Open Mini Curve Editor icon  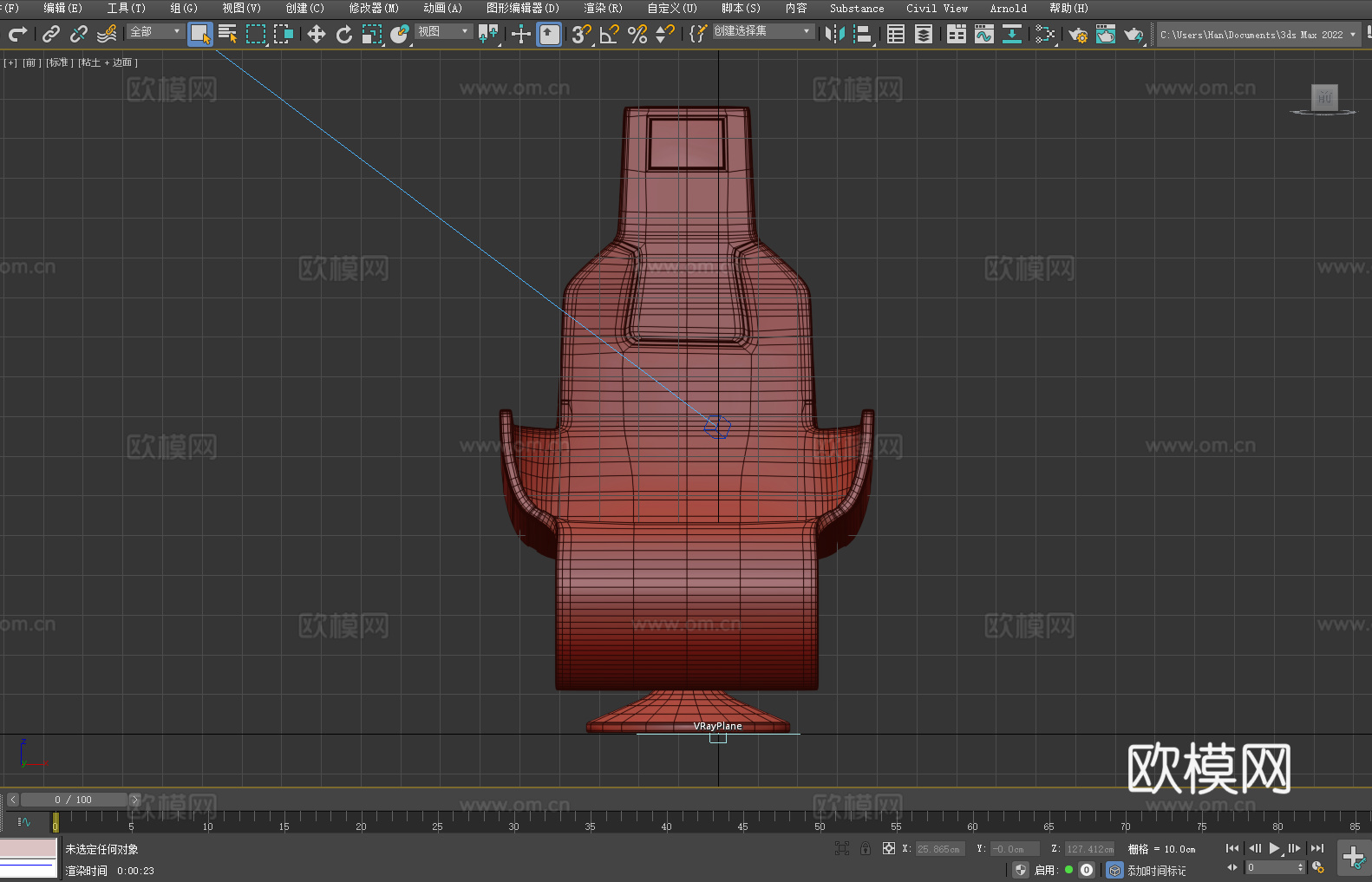[24, 821]
